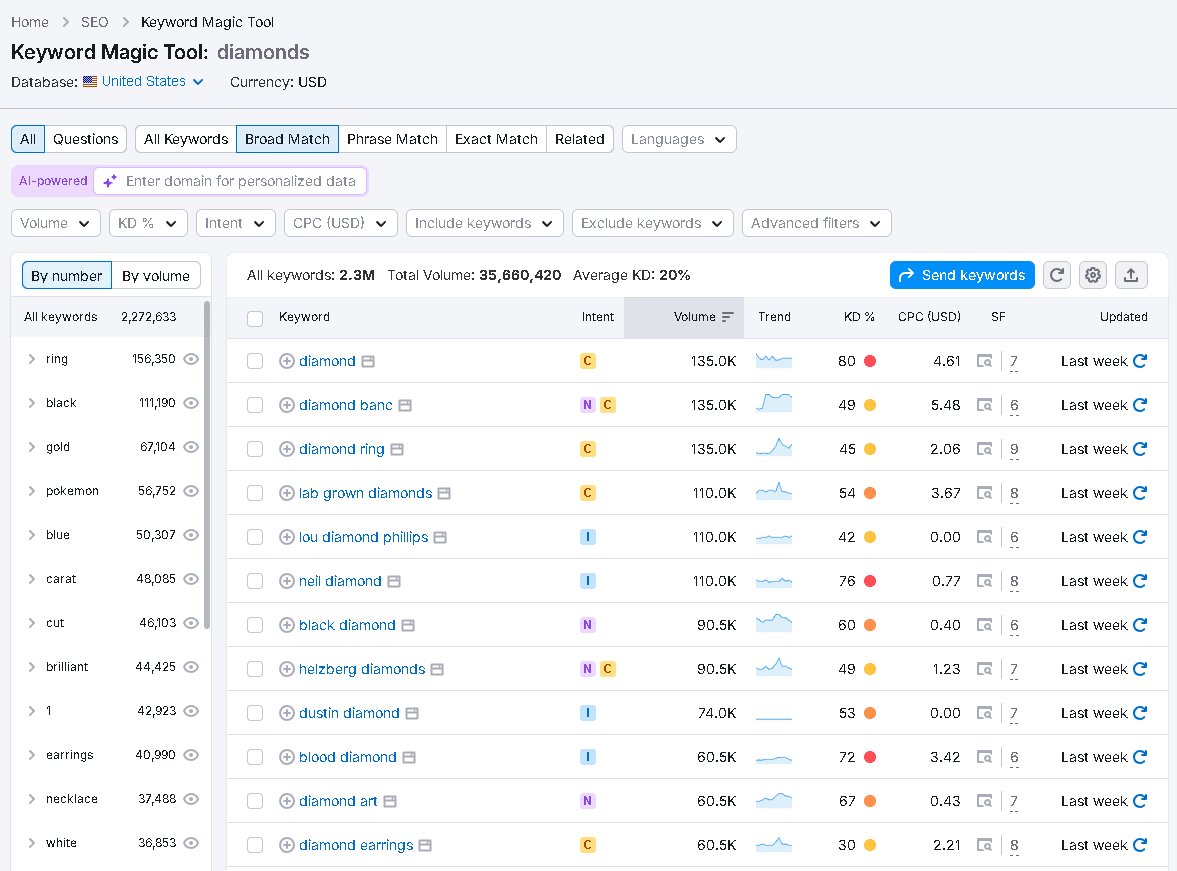Add 'diamond art' with plus icon

[287, 801]
